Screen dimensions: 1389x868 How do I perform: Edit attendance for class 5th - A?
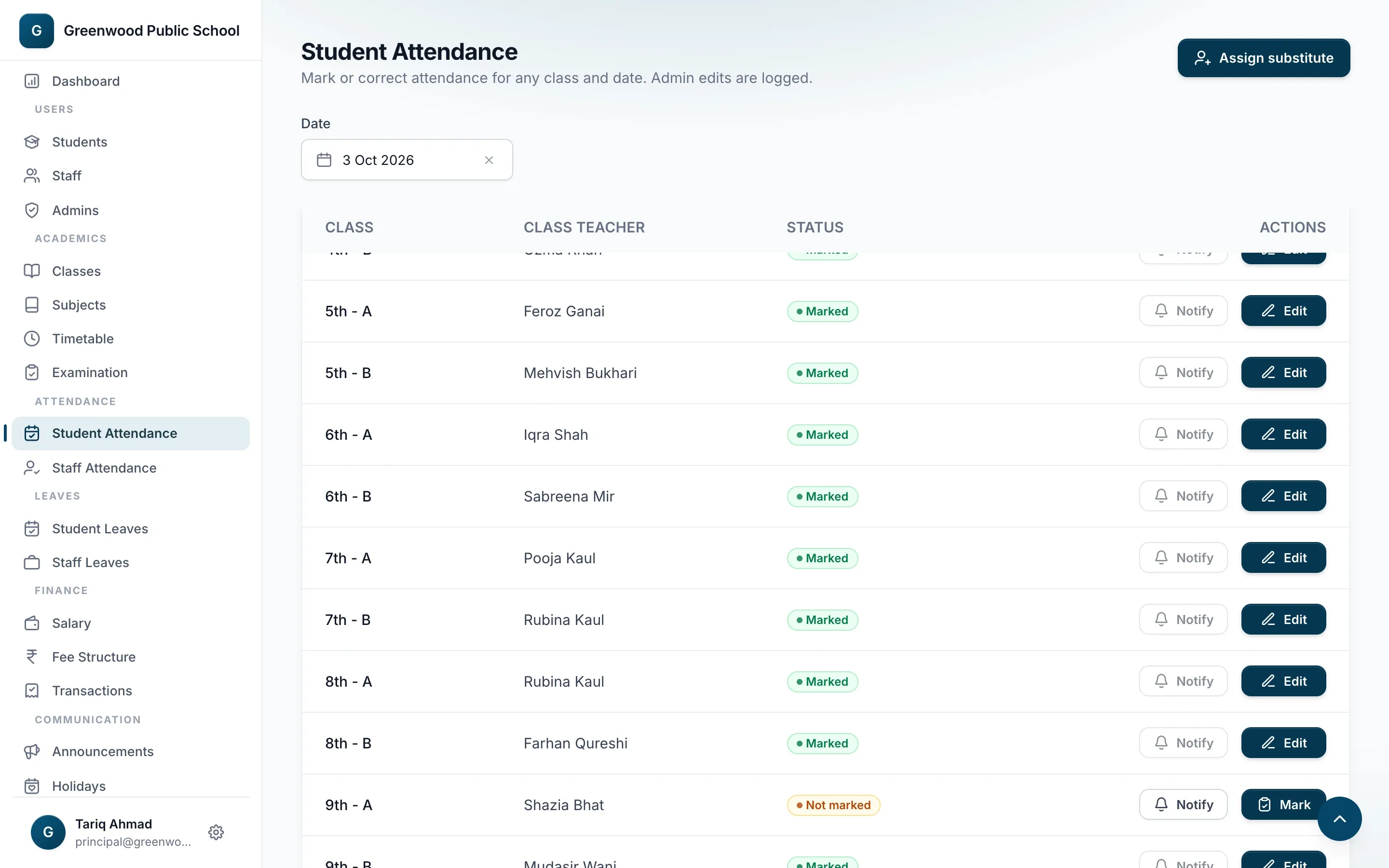[x=1283, y=311]
